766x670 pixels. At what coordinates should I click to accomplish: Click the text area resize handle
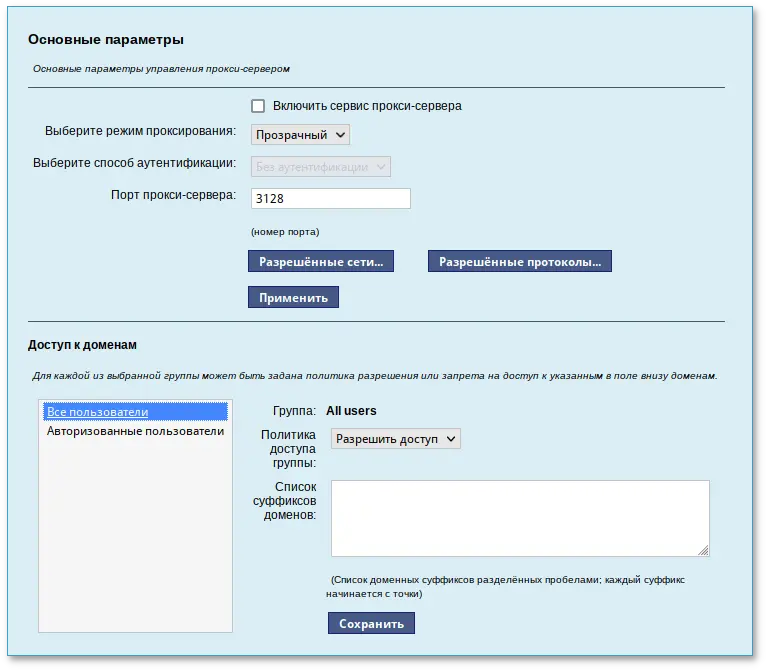click(x=704, y=549)
